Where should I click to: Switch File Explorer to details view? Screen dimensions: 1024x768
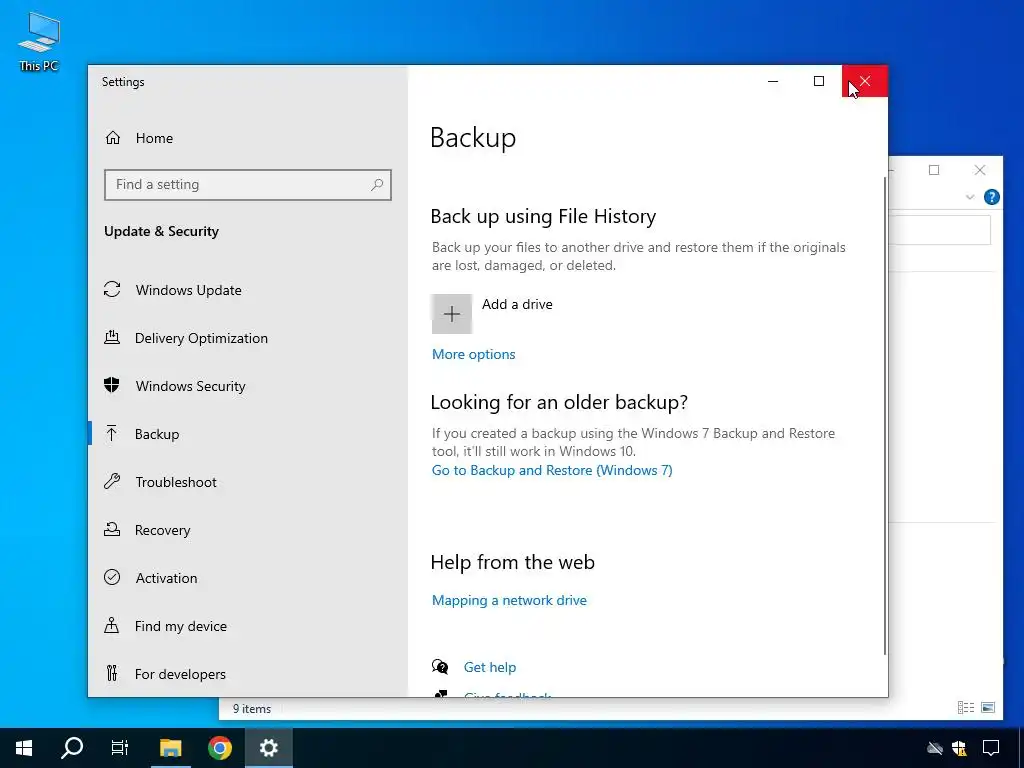tap(966, 708)
